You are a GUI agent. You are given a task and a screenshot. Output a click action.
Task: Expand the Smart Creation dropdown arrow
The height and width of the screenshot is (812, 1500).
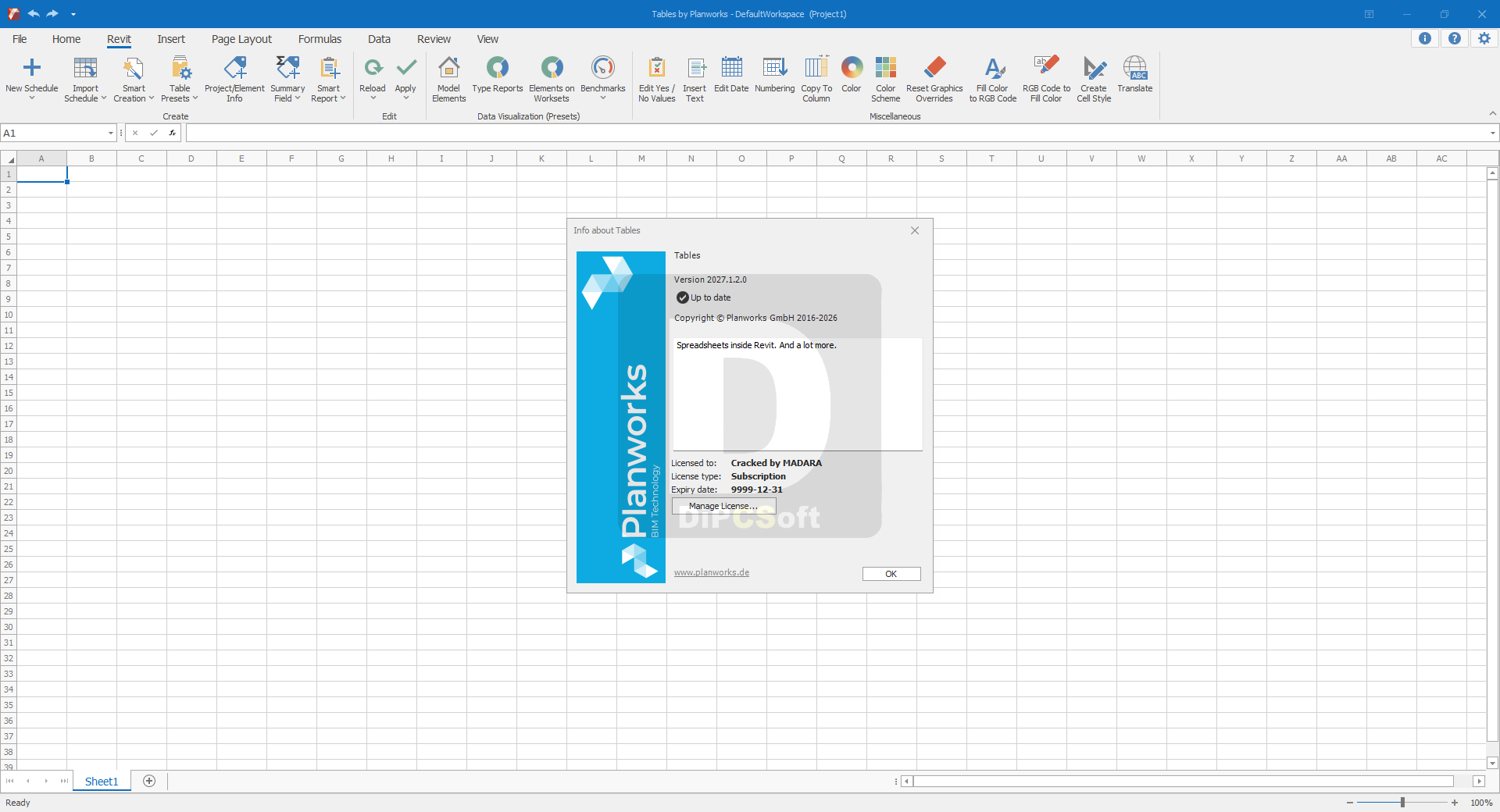[151, 98]
